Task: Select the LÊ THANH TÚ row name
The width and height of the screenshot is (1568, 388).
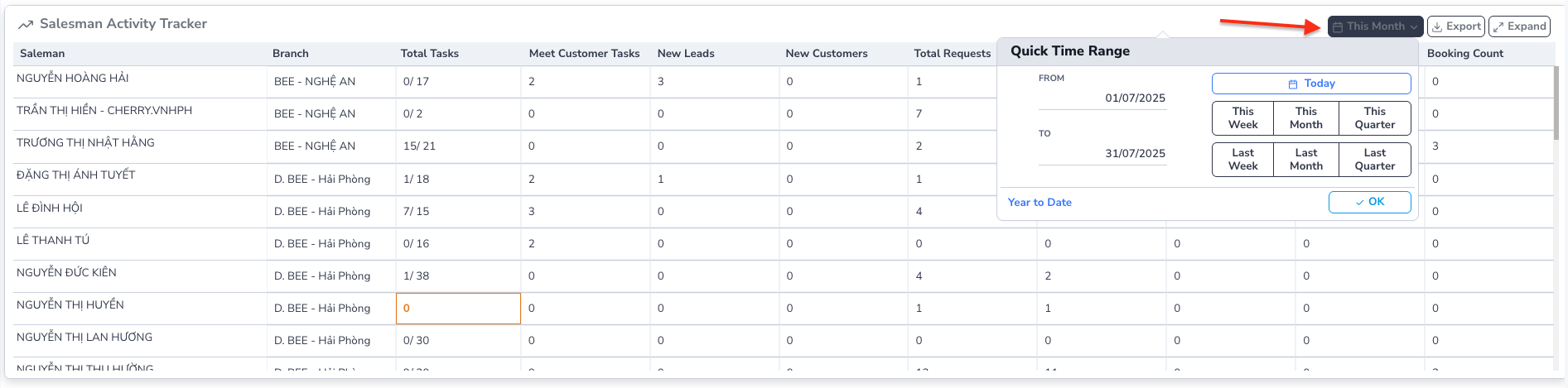Action: pos(53,240)
